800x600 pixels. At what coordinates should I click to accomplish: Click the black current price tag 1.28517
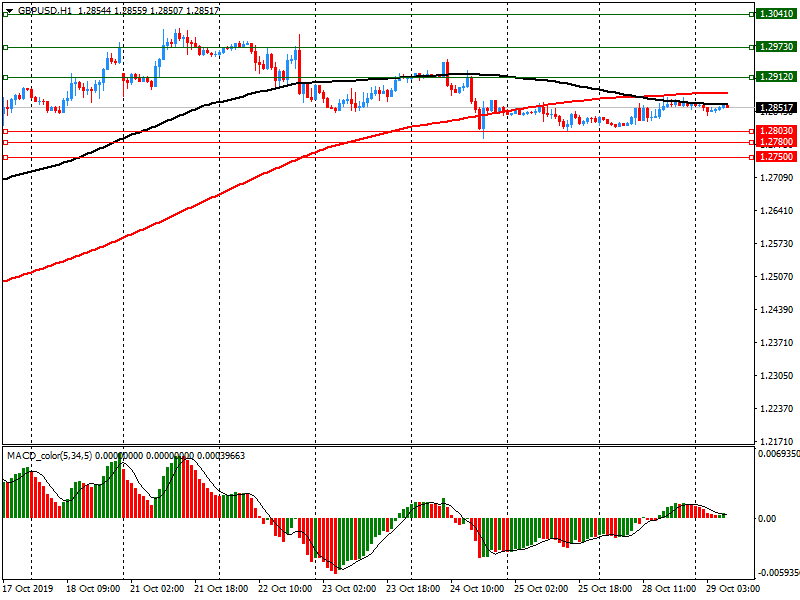[777, 108]
